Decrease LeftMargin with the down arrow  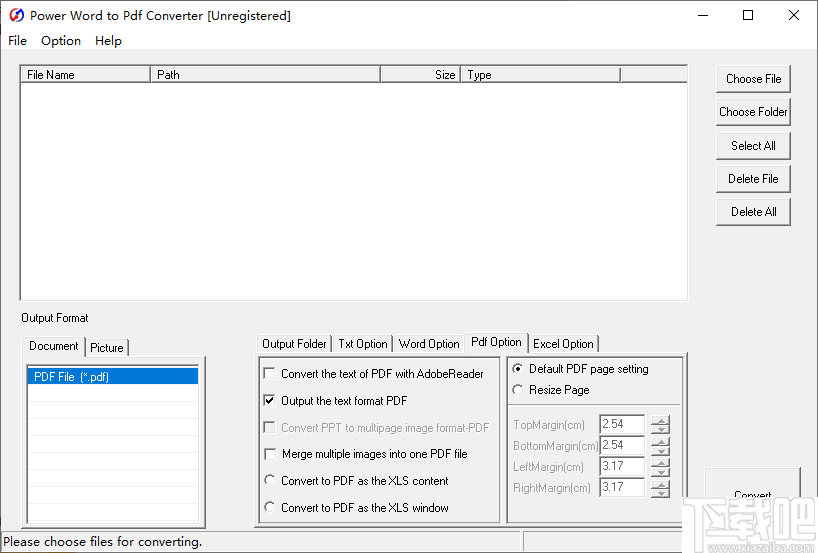click(660, 472)
